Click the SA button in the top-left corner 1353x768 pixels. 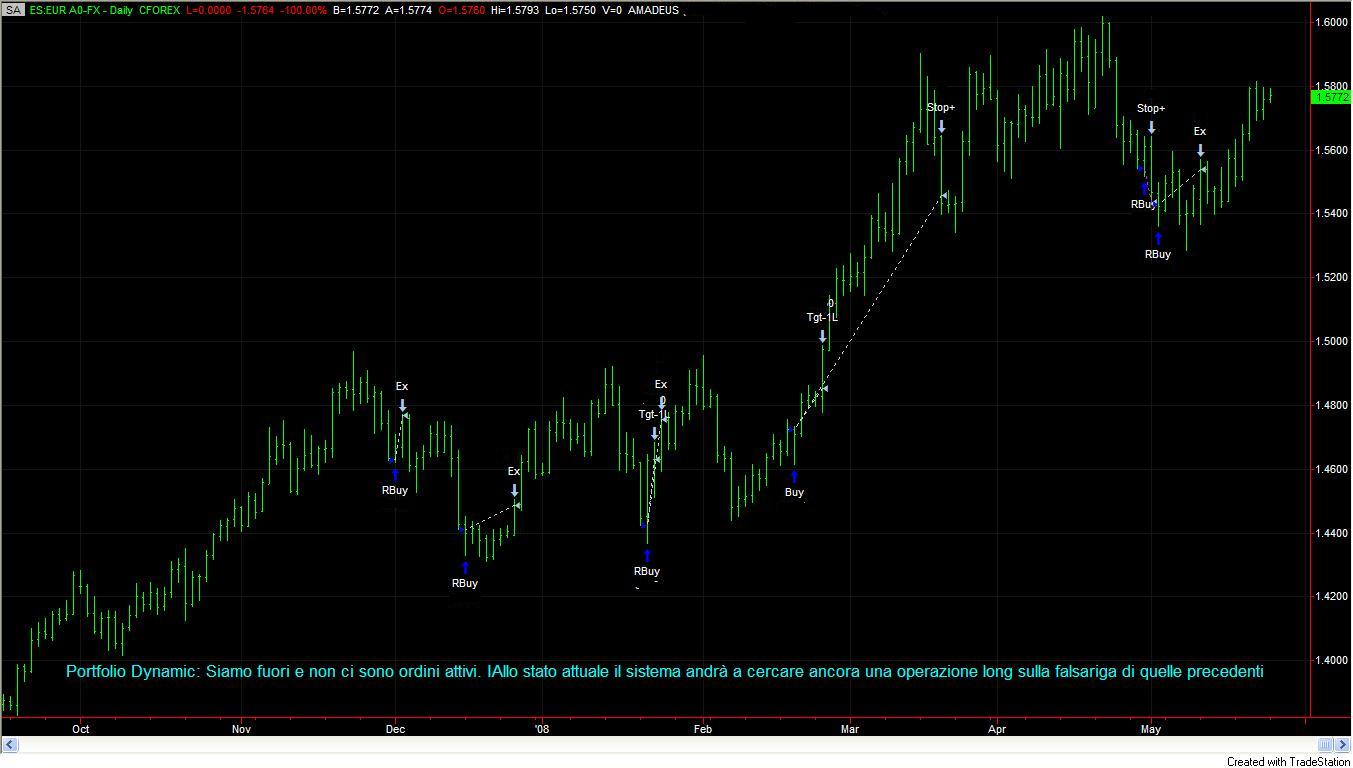[13, 10]
